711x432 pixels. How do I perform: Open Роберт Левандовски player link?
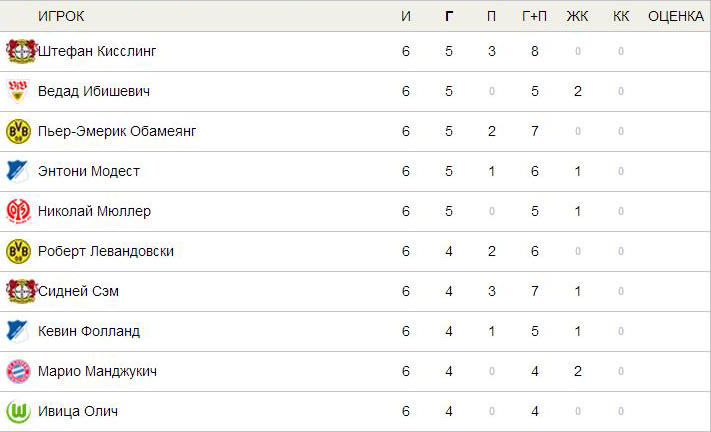(x=106, y=251)
